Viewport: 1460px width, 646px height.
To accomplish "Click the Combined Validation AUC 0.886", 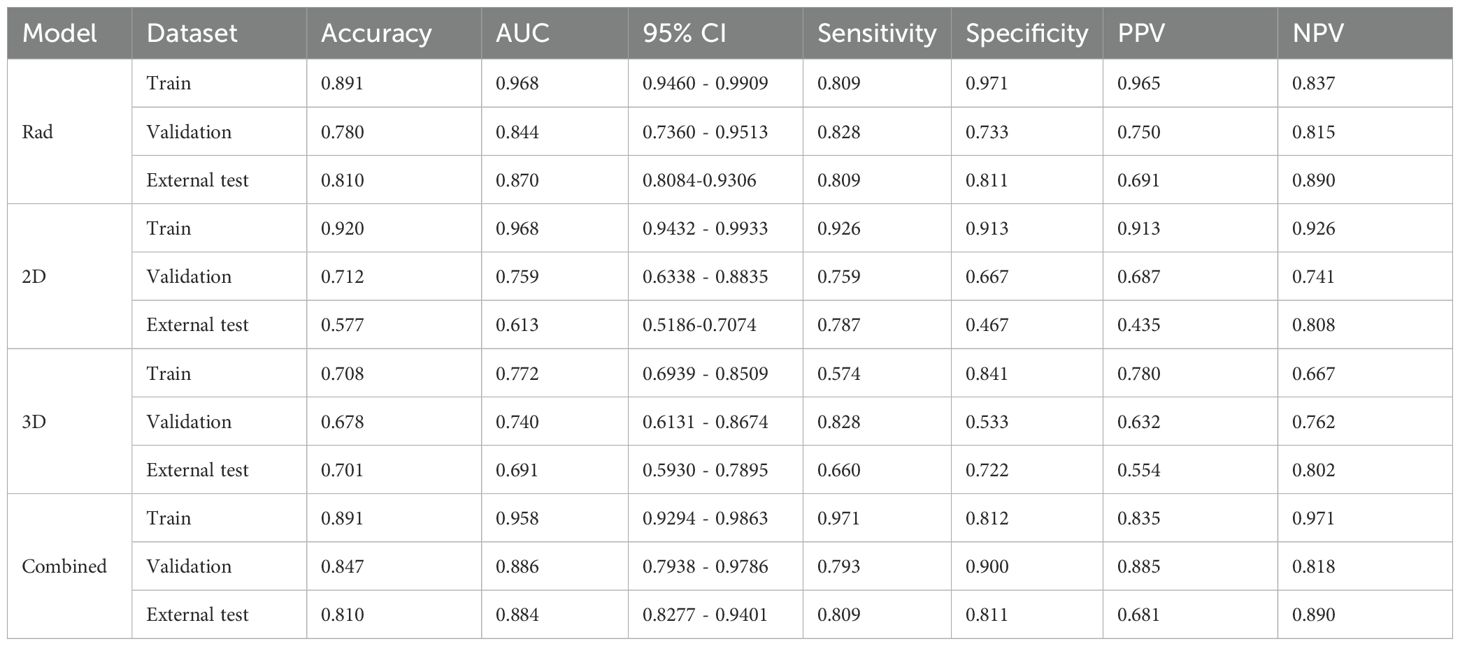I will tap(516, 567).
